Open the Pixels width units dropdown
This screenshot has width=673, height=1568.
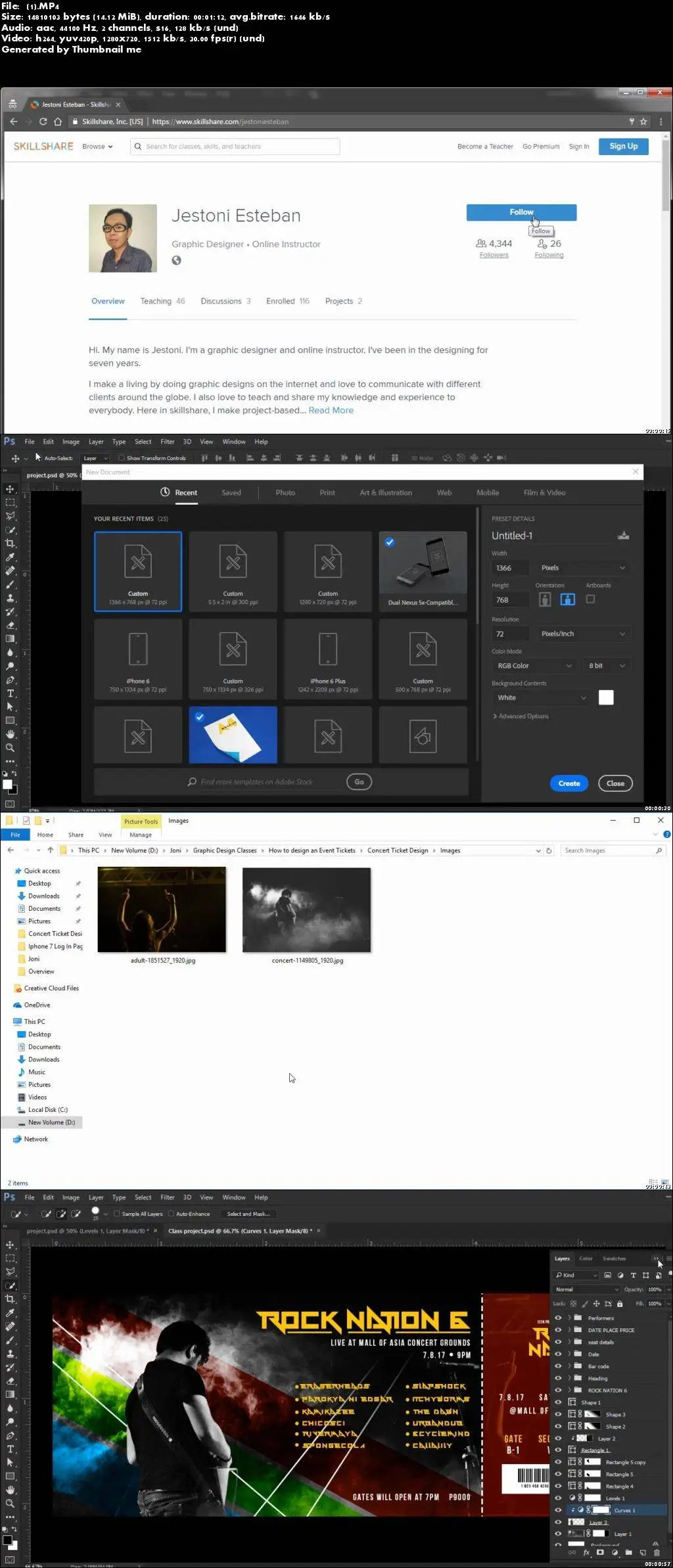tap(583, 568)
